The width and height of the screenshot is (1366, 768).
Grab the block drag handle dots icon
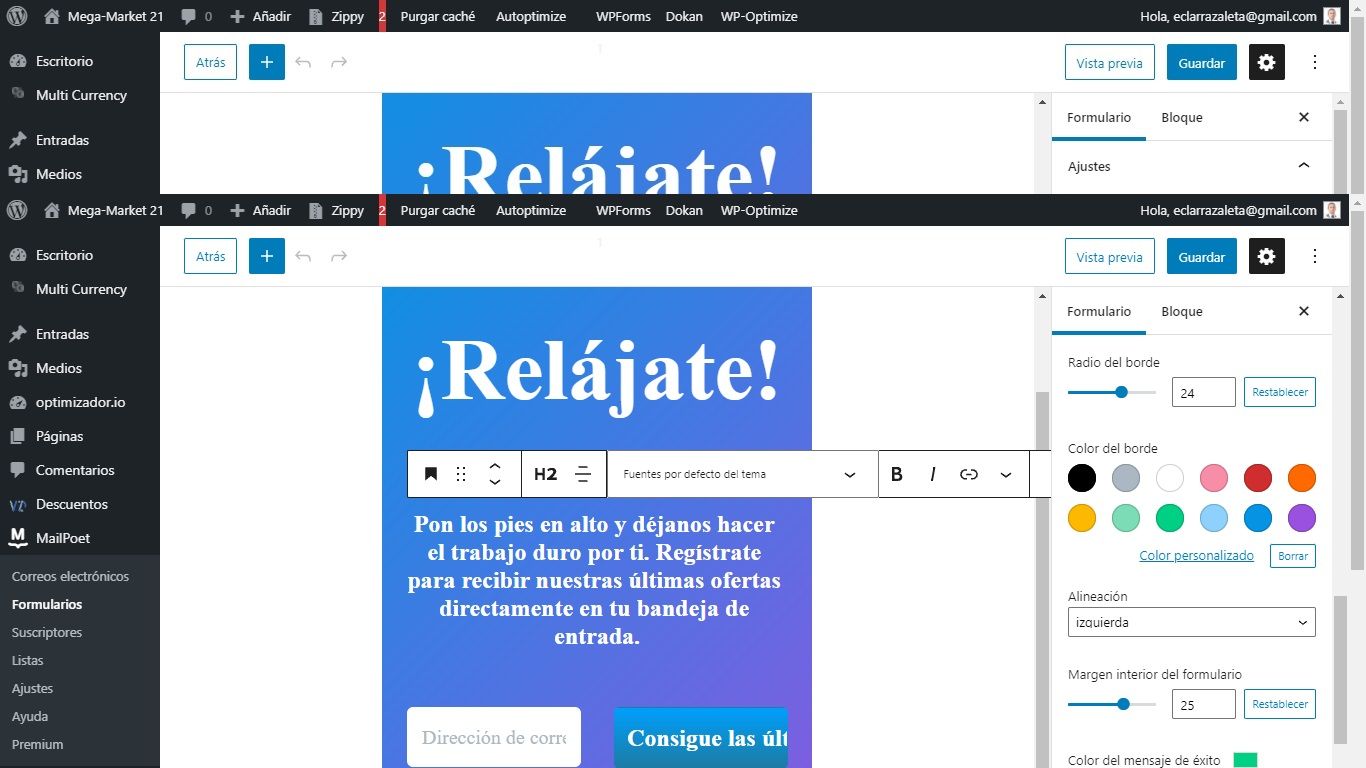pyautogui.click(x=461, y=474)
